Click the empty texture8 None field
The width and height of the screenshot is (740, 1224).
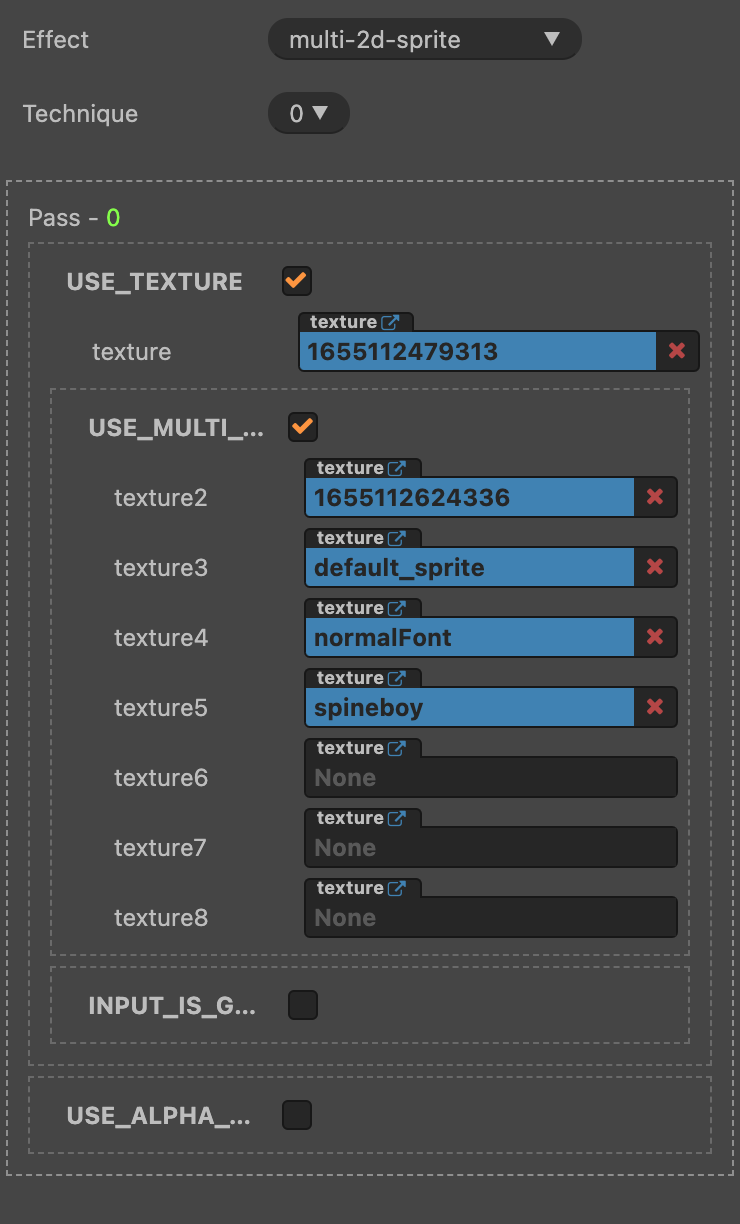pos(491,917)
